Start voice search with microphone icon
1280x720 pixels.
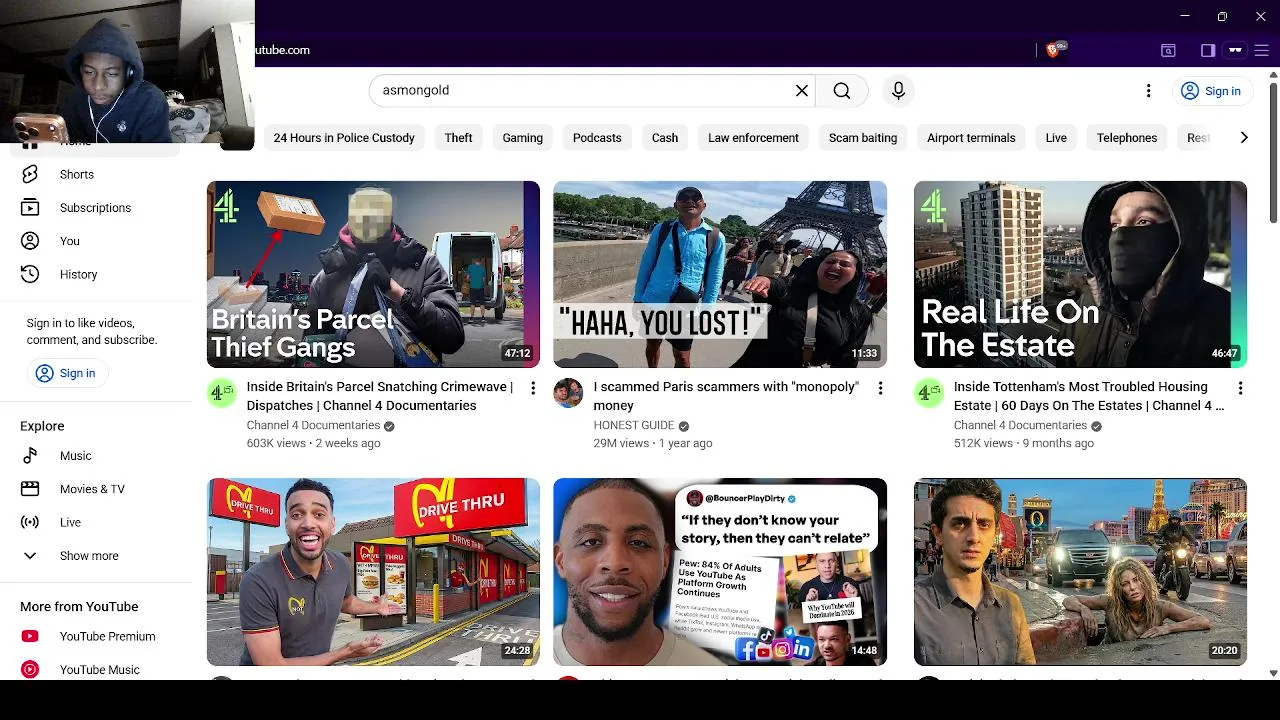pyautogui.click(x=898, y=91)
